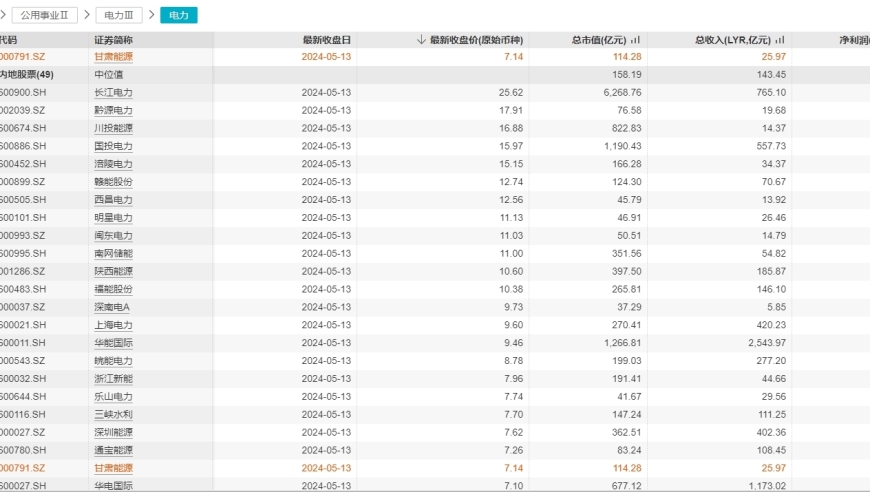Viewport: 870px width, 492px height.
Task: Open the 华能国际 stock link
Action: 113,343
